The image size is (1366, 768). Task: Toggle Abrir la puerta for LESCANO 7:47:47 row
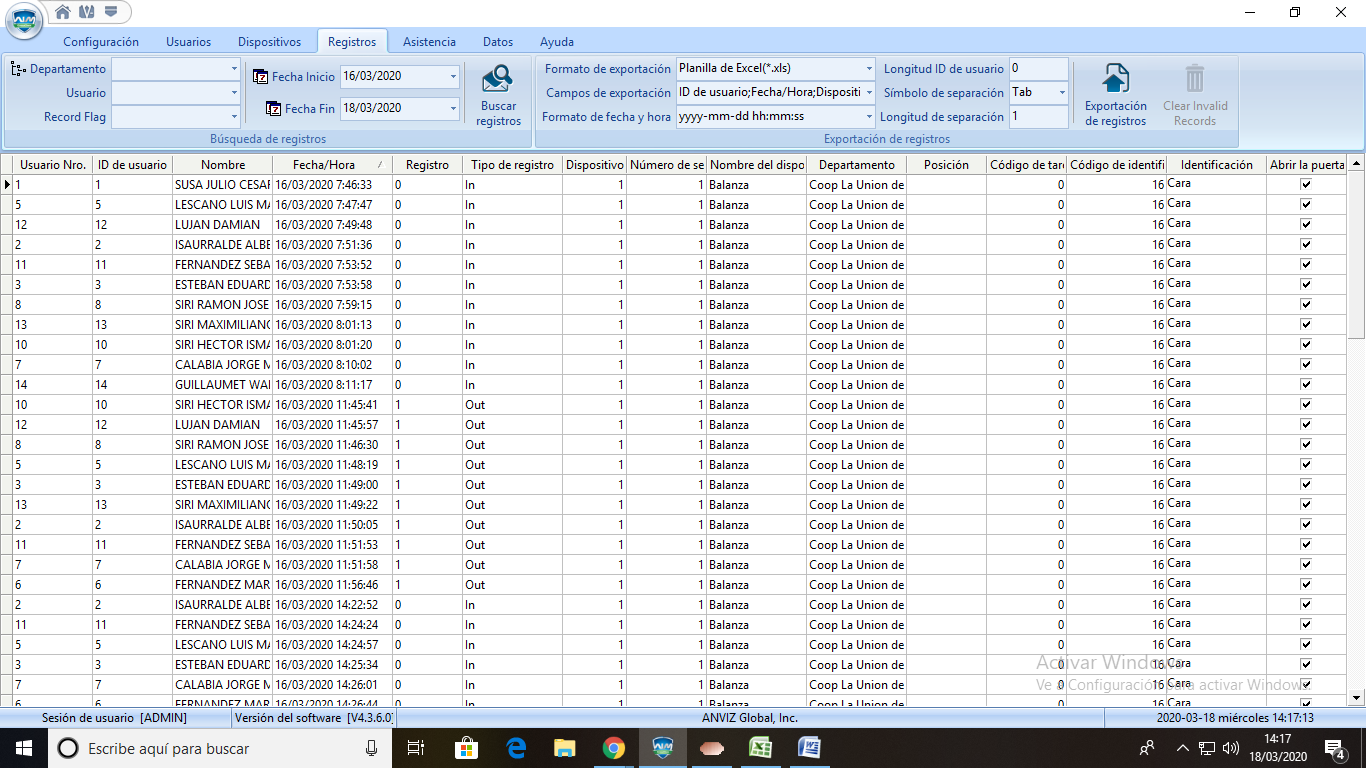pos(1306,205)
